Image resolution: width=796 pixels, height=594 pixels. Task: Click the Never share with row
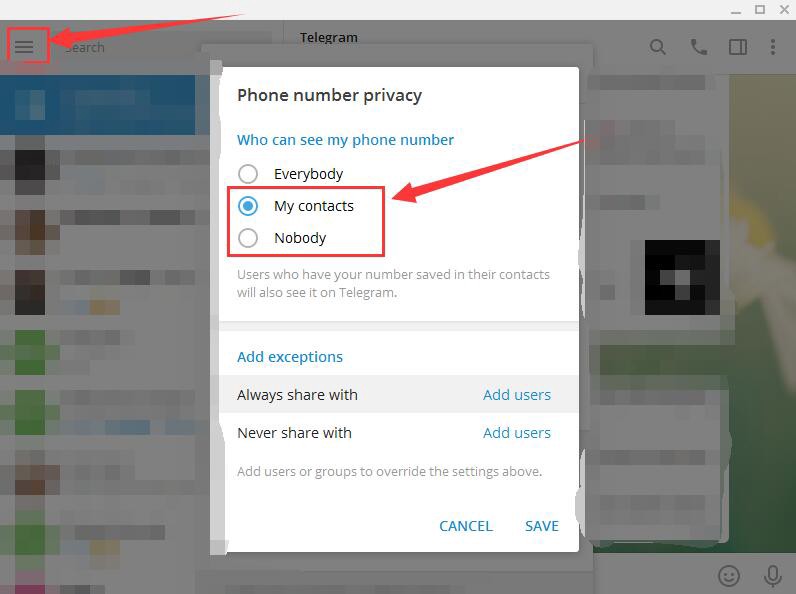tap(399, 433)
